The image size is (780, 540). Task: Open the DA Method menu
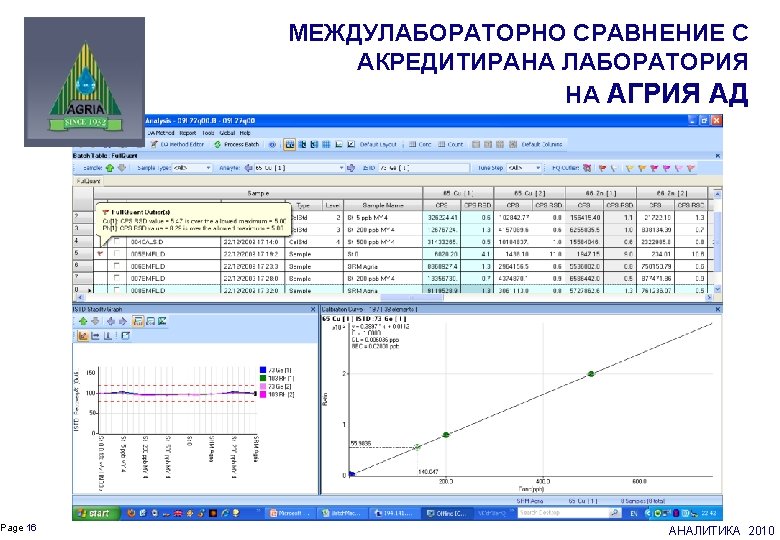[160, 133]
